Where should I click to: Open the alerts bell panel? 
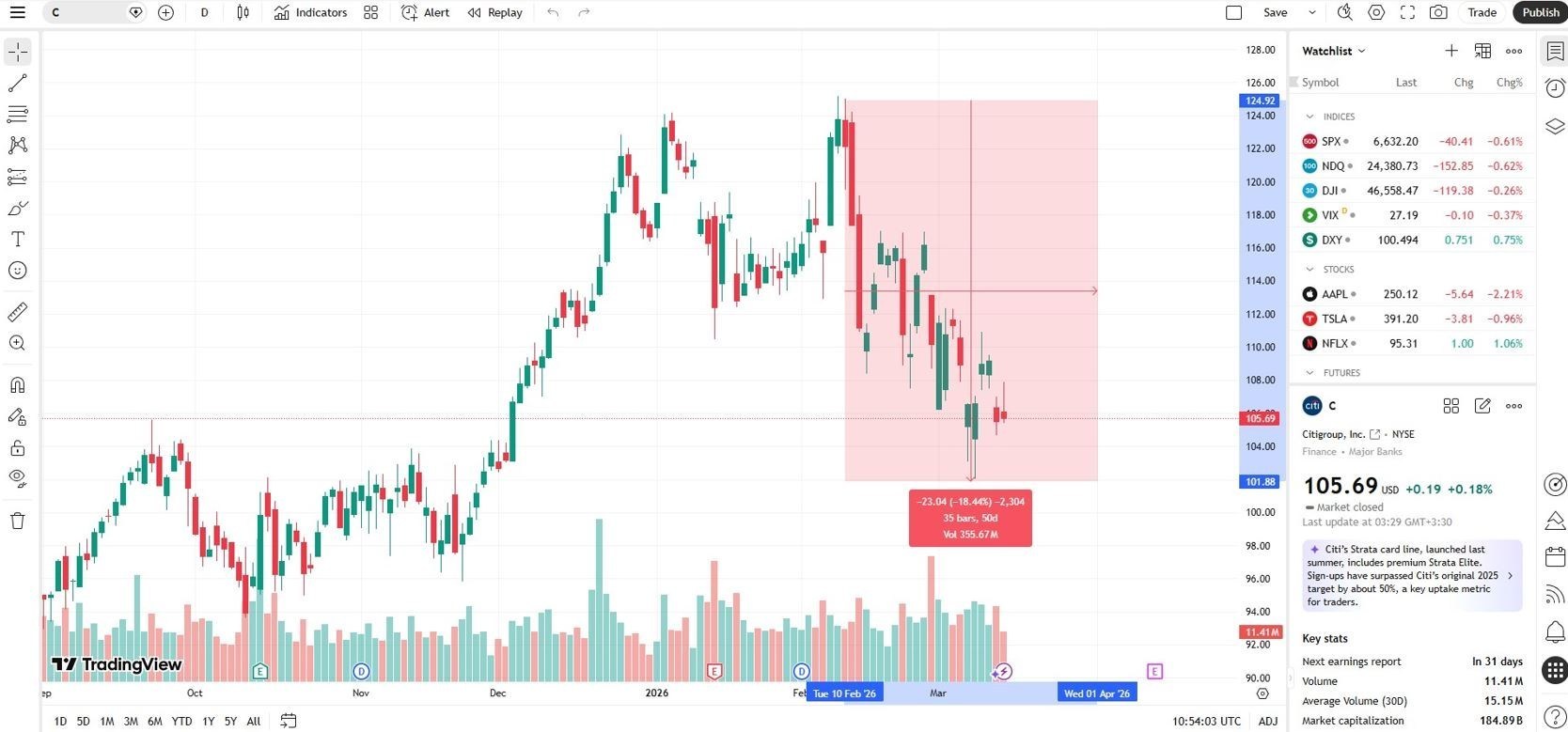click(x=1555, y=631)
